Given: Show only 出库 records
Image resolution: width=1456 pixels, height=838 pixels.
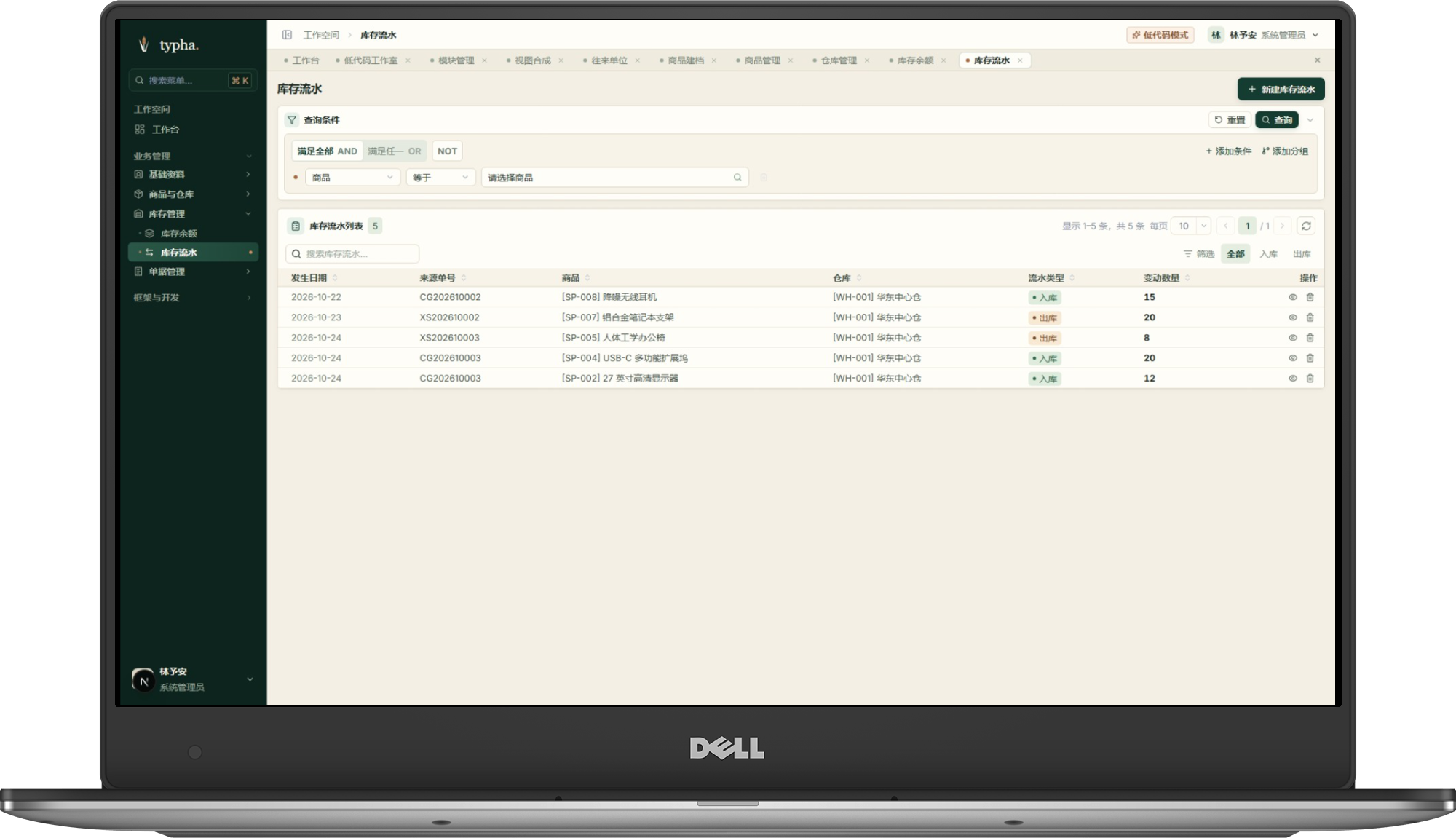Looking at the screenshot, I should point(1302,254).
